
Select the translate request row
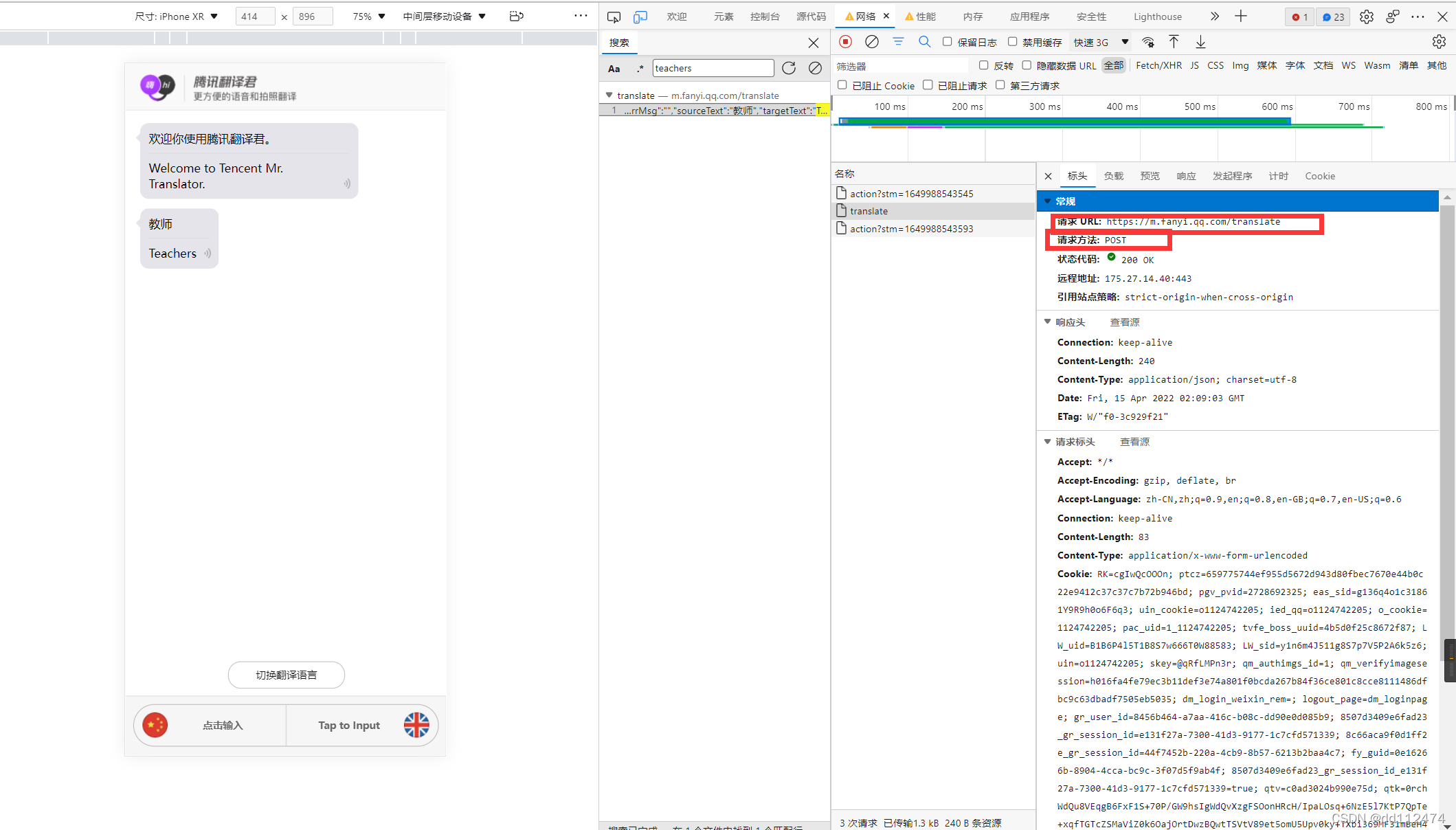[933, 211]
